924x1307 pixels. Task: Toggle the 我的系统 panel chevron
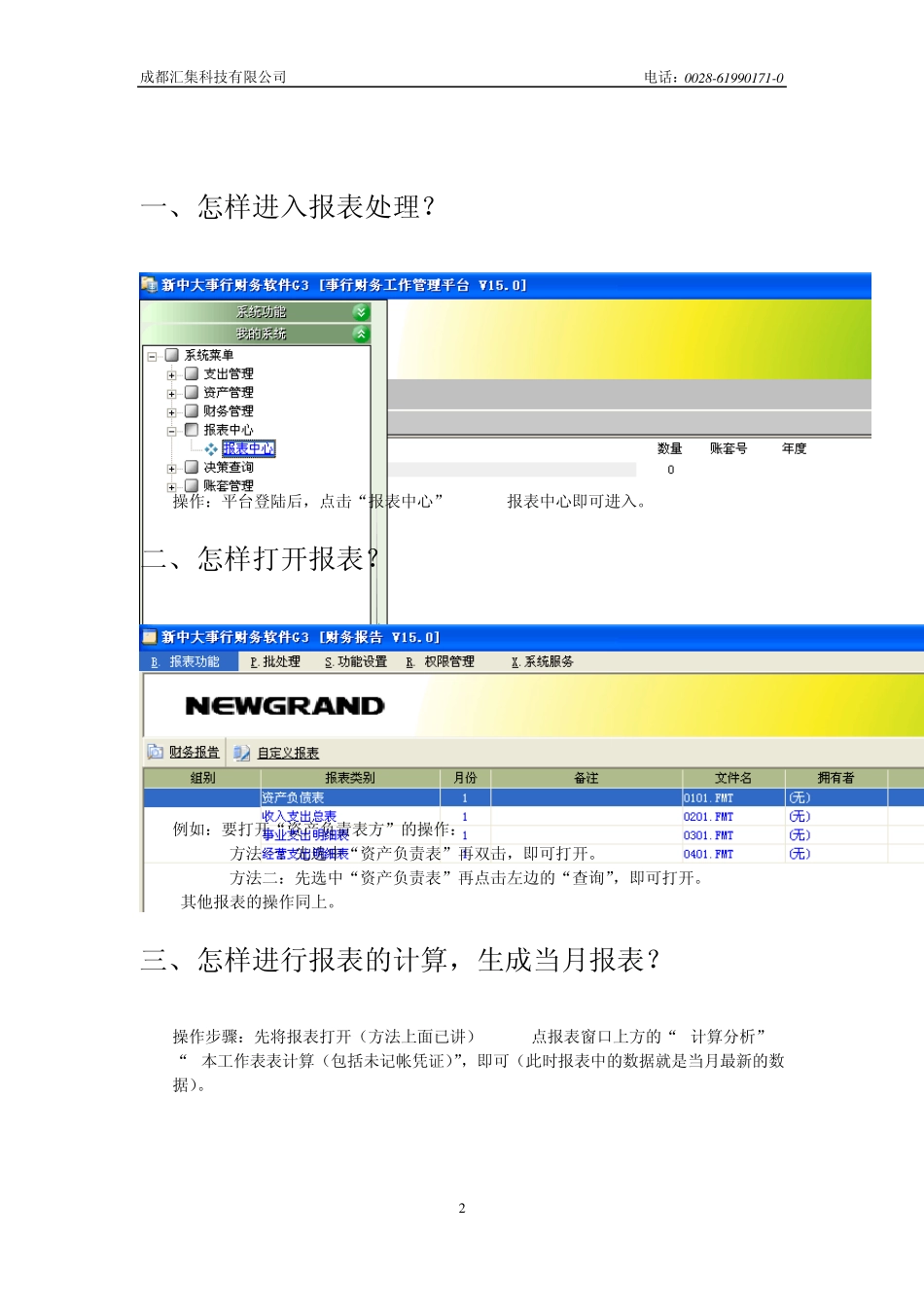click(361, 334)
